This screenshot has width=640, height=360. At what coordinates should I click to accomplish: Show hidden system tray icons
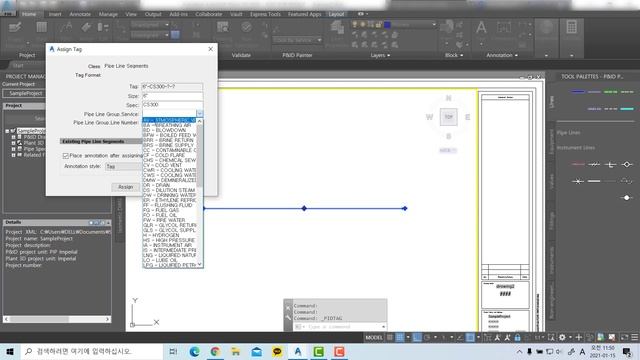point(519,351)
